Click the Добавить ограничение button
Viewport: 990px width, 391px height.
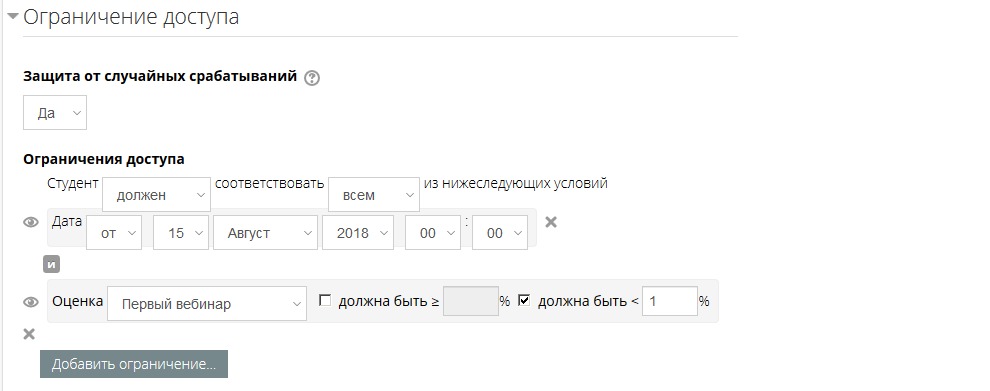(134, 364)
